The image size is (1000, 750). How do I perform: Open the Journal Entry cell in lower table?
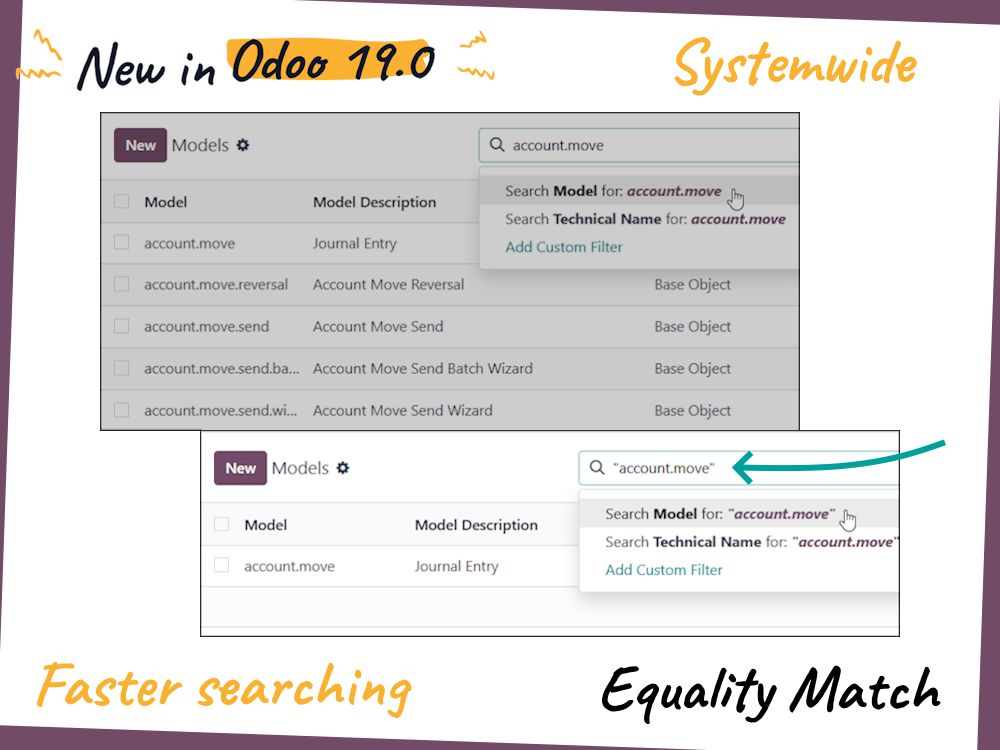click(456, 566)
